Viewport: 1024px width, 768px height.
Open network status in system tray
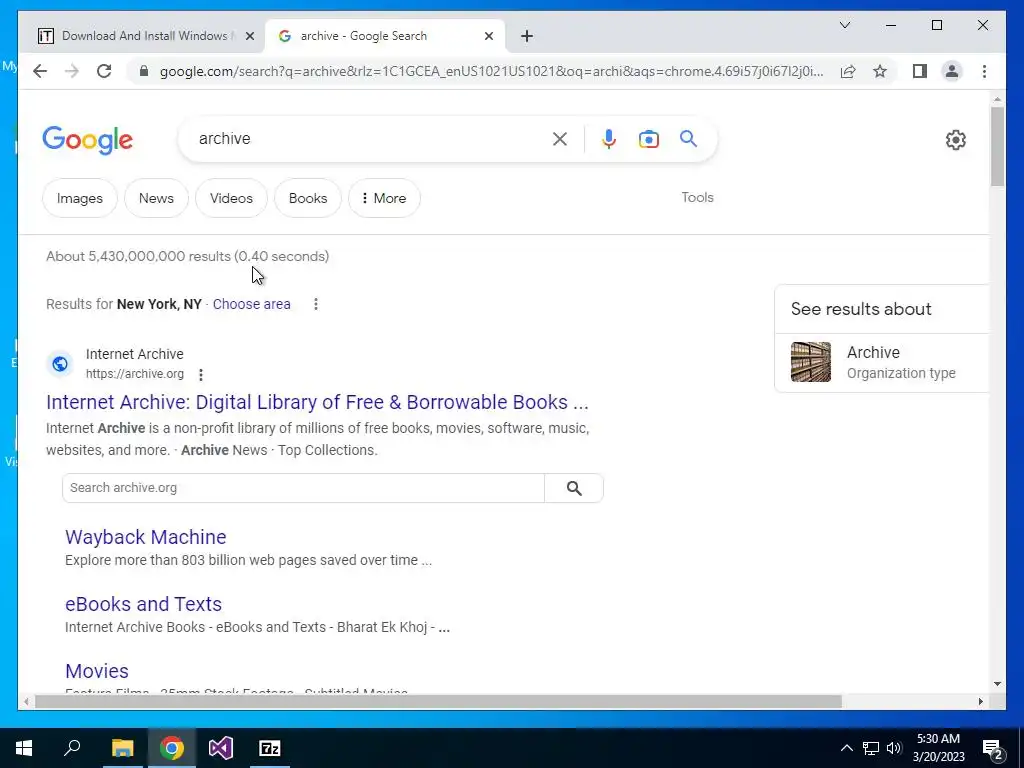click(x=871, y=748)
